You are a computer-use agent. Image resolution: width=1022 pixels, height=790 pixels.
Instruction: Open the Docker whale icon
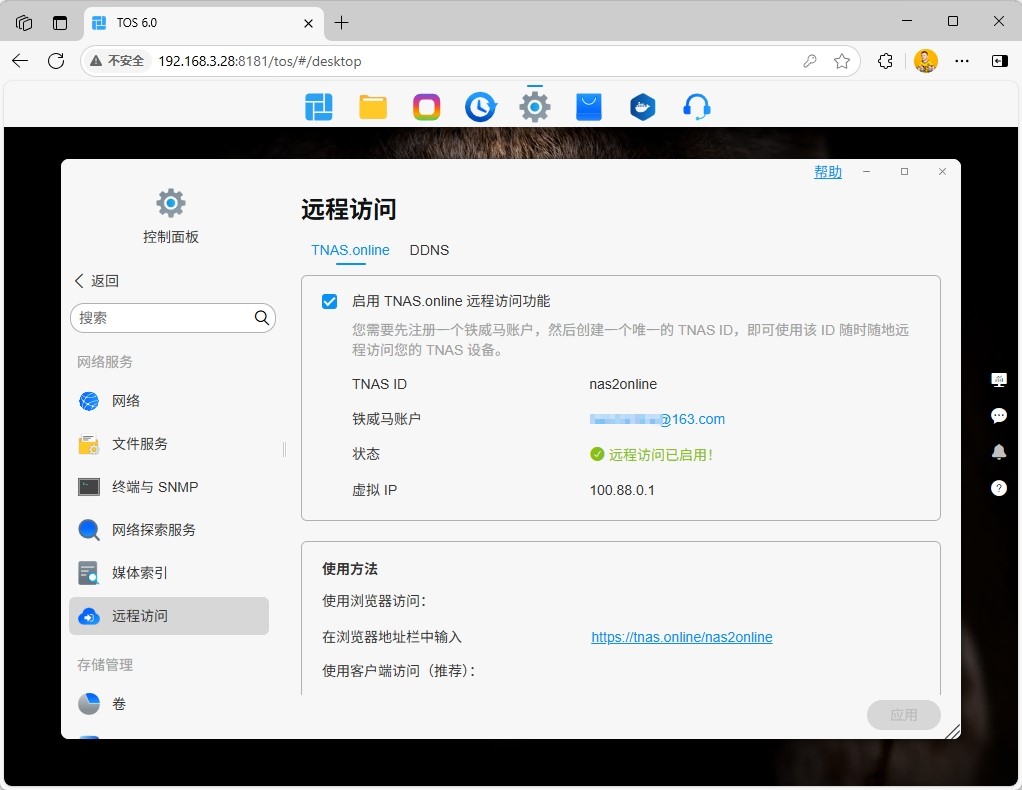click(642, 107)
